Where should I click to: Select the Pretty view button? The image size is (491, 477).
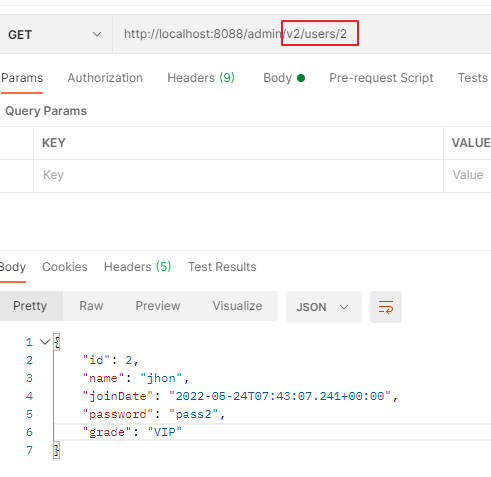30,306
